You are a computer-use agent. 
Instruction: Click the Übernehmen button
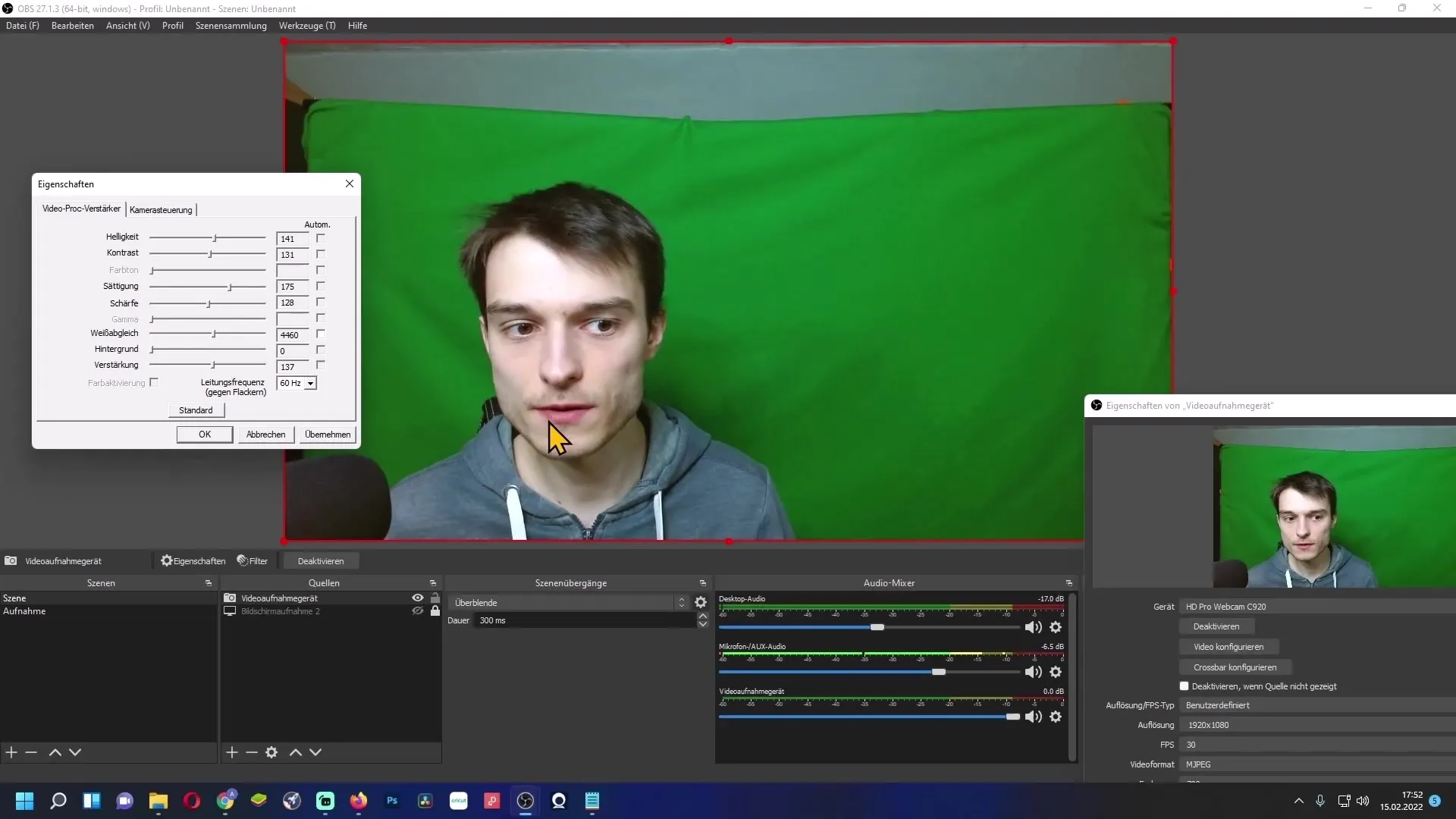click(x=328, y=435)
